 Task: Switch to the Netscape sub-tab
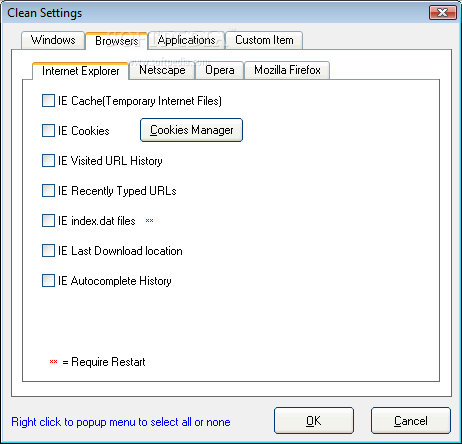pos(162,70)
